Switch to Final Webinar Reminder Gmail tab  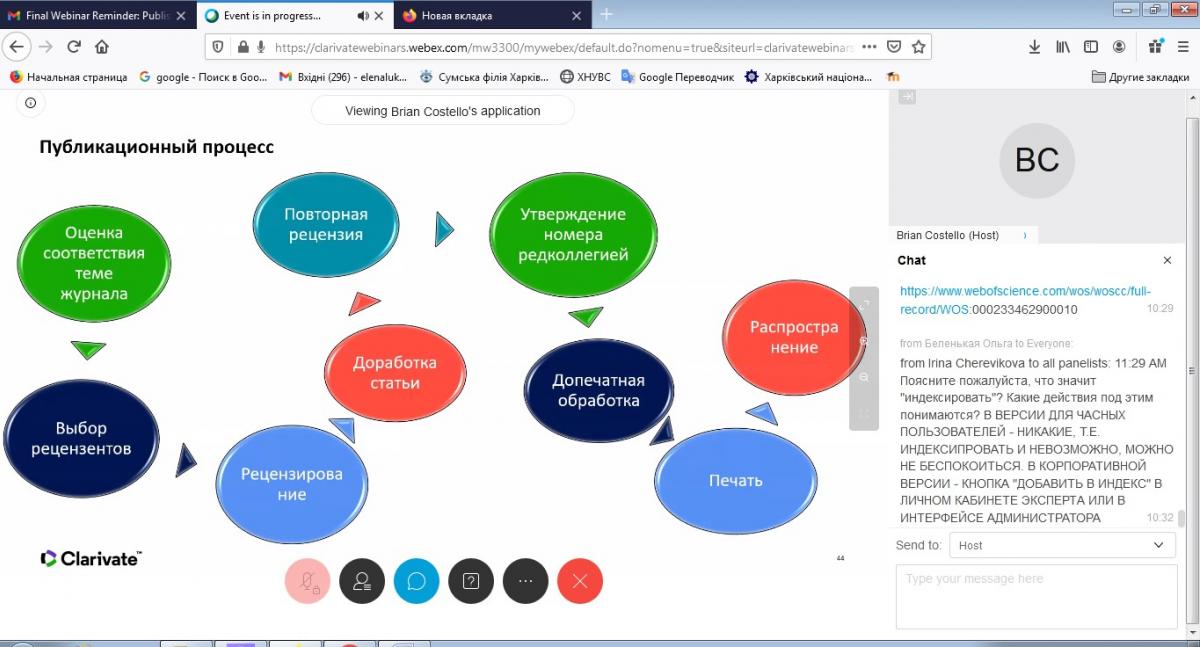[x=90, y=15]
